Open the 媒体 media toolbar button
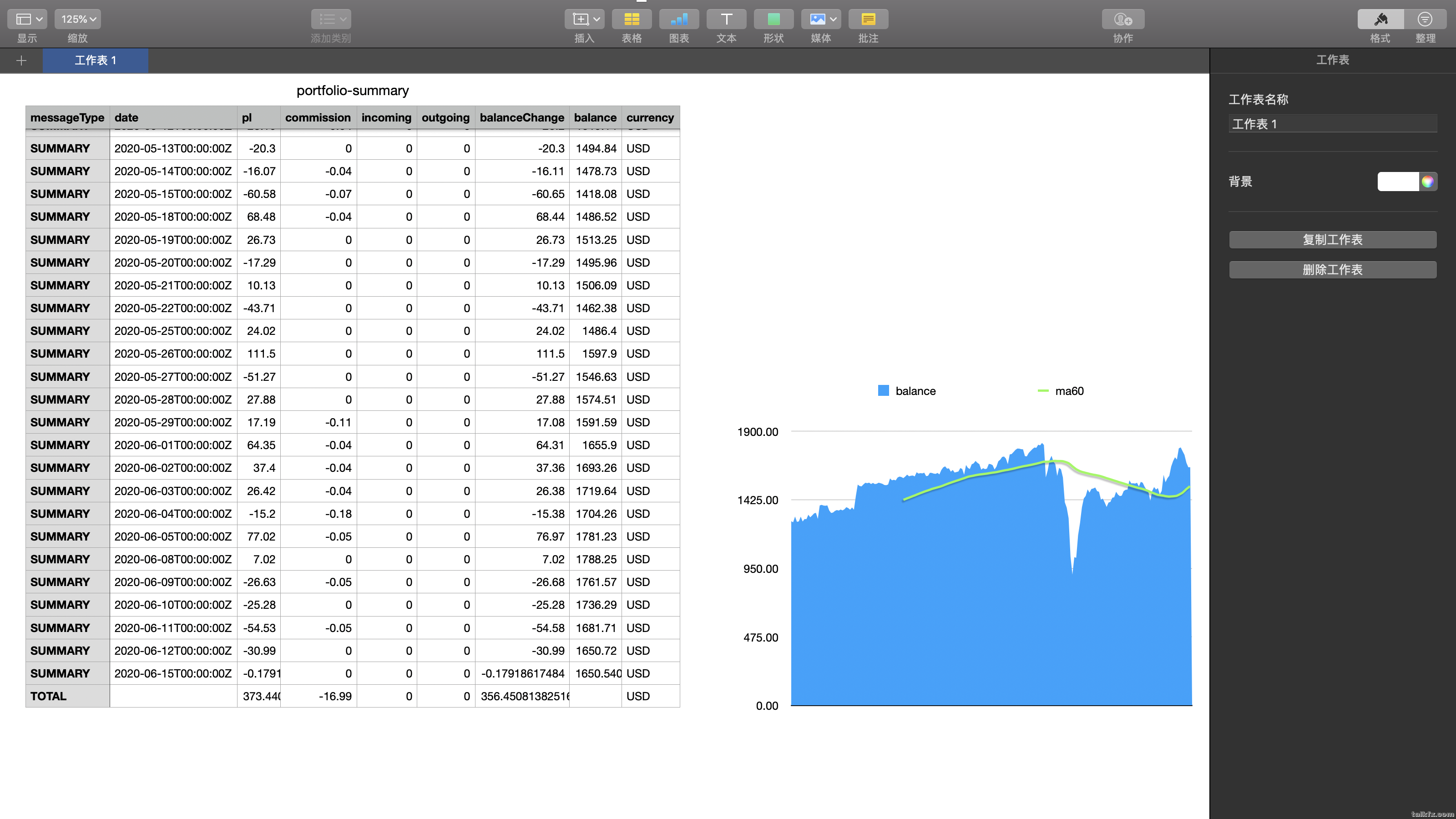 [x=821, y=19]
